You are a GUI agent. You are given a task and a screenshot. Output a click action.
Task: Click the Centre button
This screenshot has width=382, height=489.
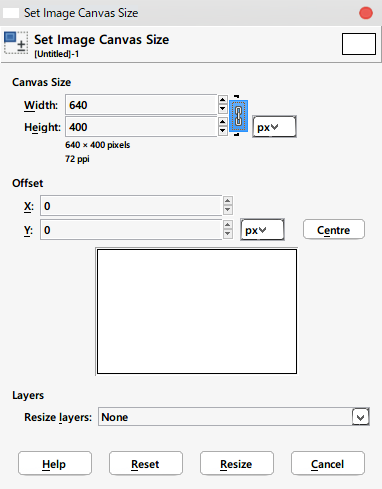coord(334,230)
